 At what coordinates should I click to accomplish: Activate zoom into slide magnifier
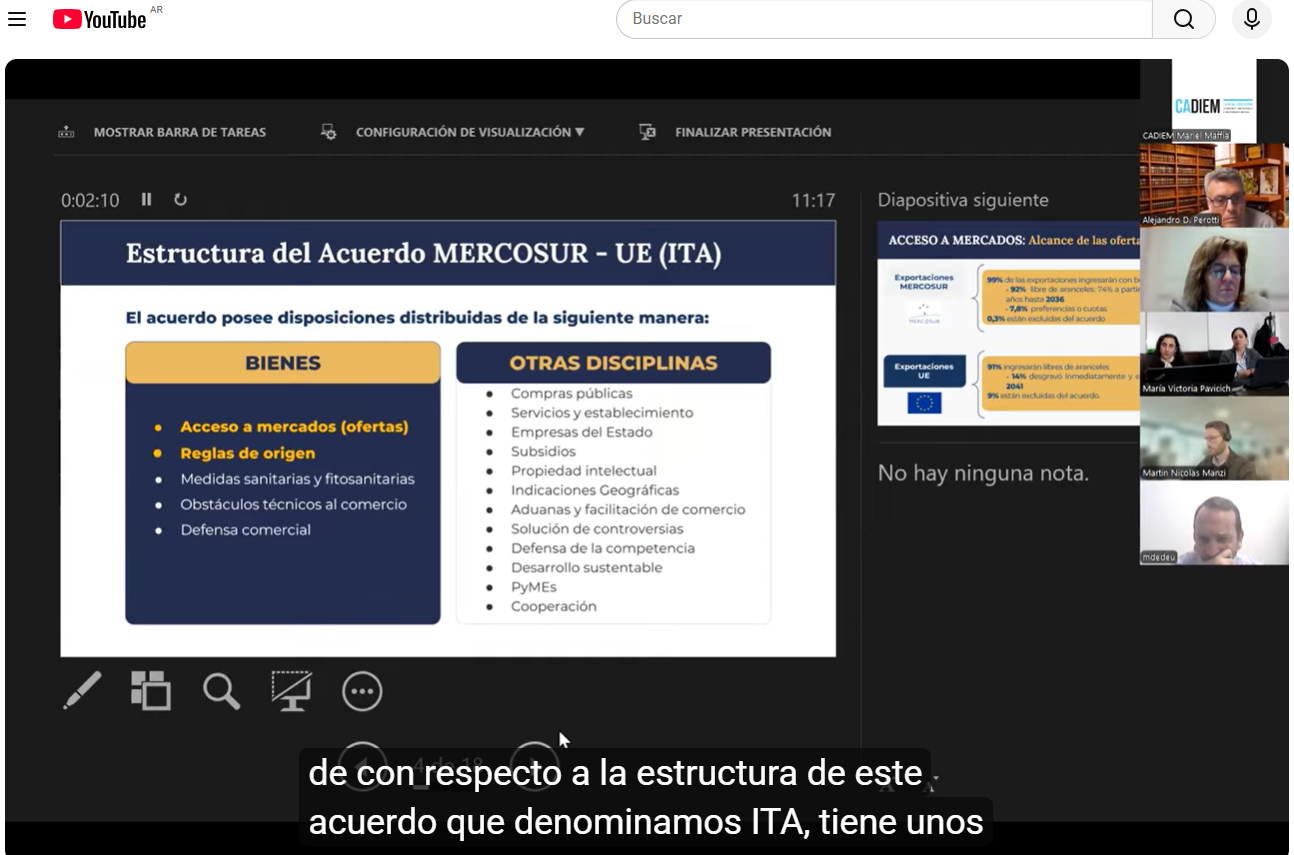coord(221,691)
